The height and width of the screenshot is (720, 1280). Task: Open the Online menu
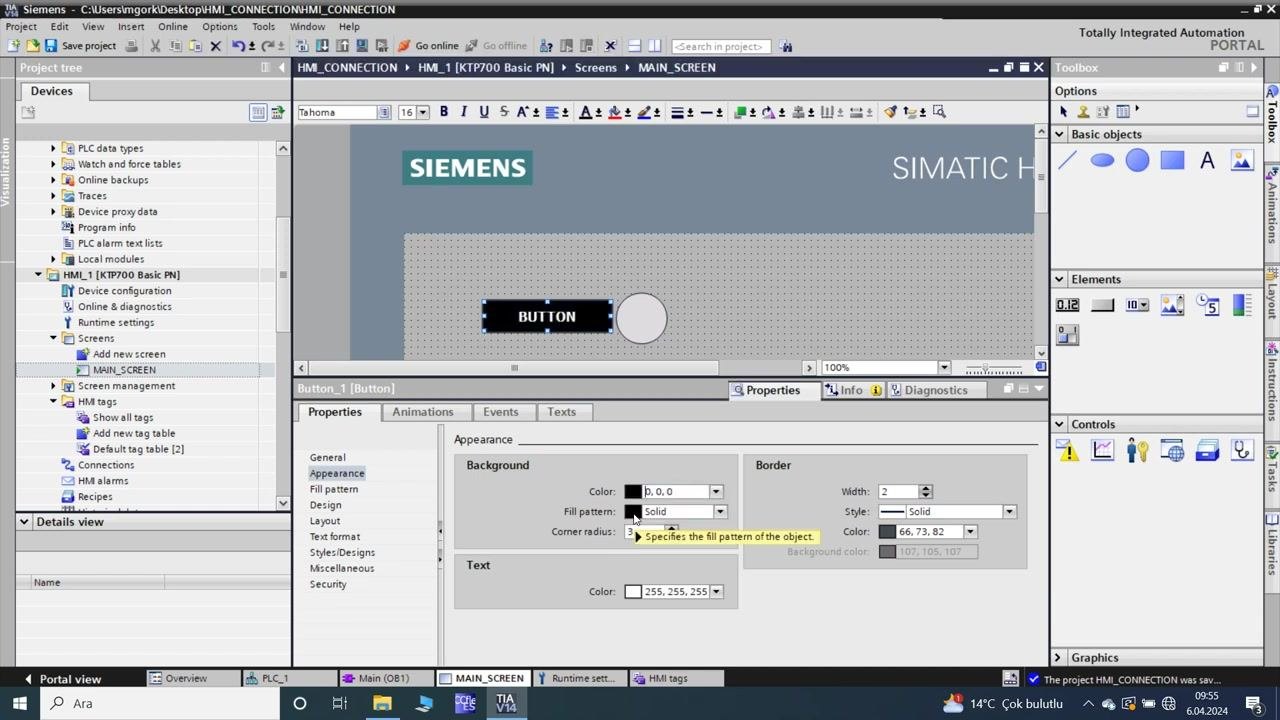coord(173,27)
